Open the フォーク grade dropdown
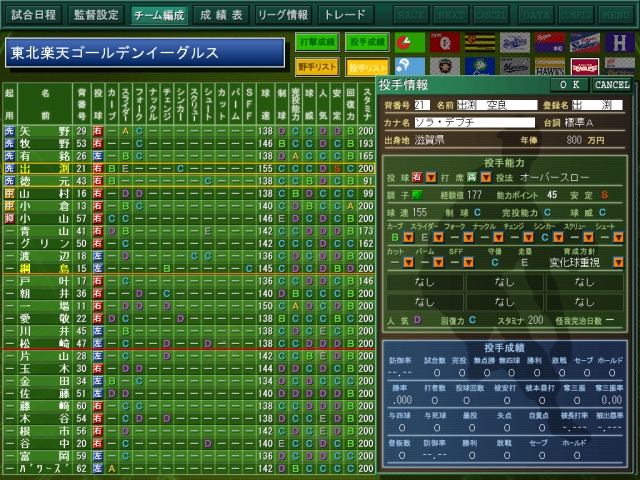Viewport: 640px width, 480px height. click(468, 237)
